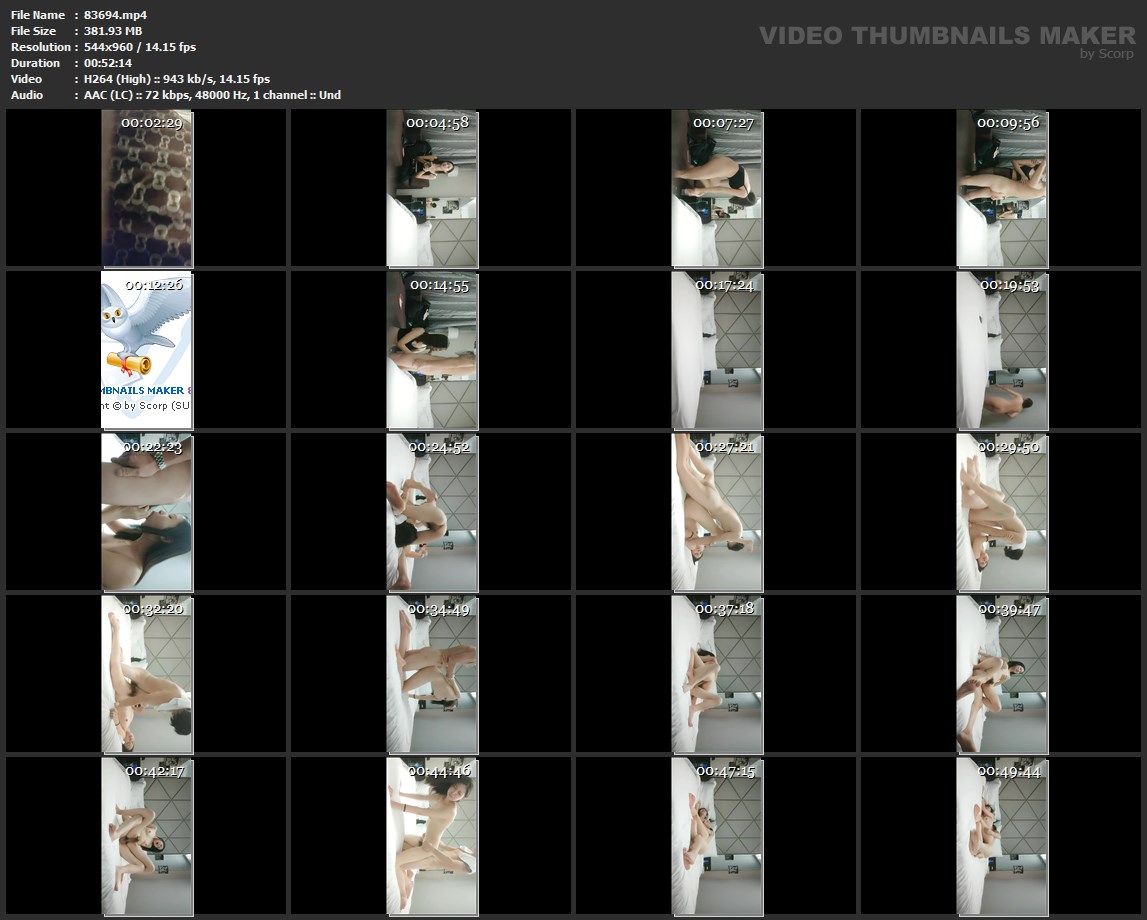
Task: Click the thumbnail marked 00:47:15
Action: (717, 836)
